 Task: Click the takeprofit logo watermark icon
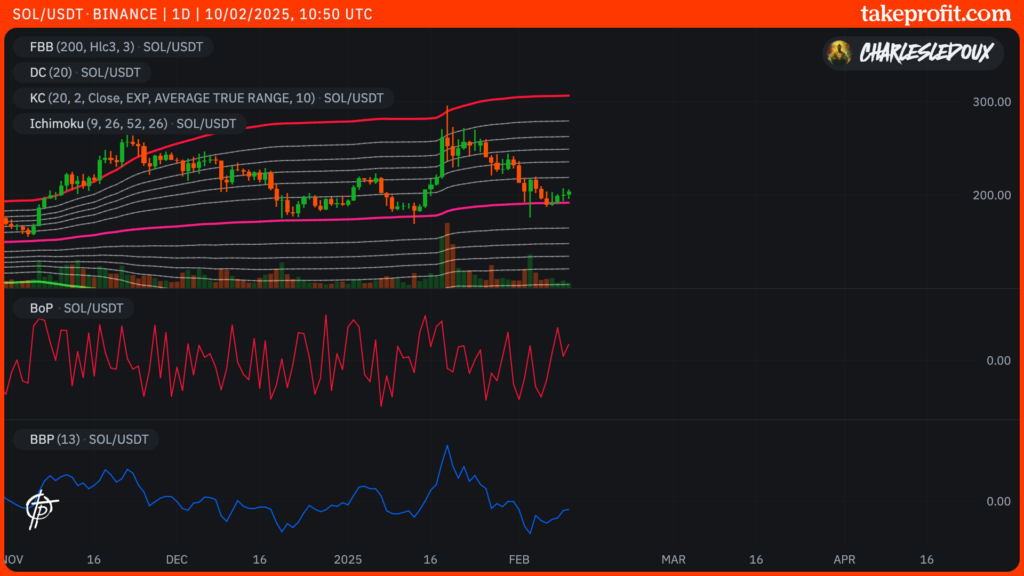(x=40, y=509)
